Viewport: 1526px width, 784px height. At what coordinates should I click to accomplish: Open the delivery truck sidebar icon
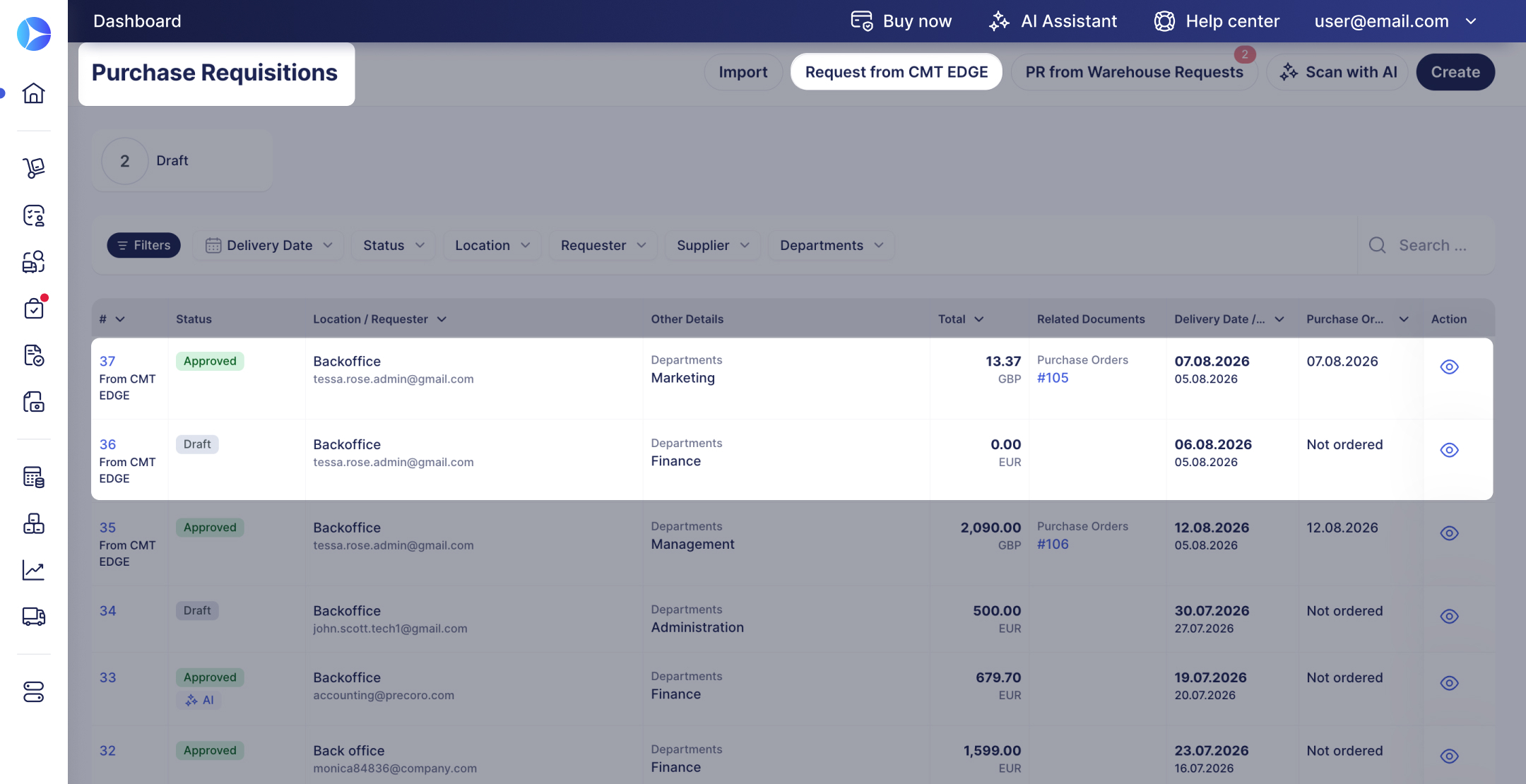[x=34, y=617]
